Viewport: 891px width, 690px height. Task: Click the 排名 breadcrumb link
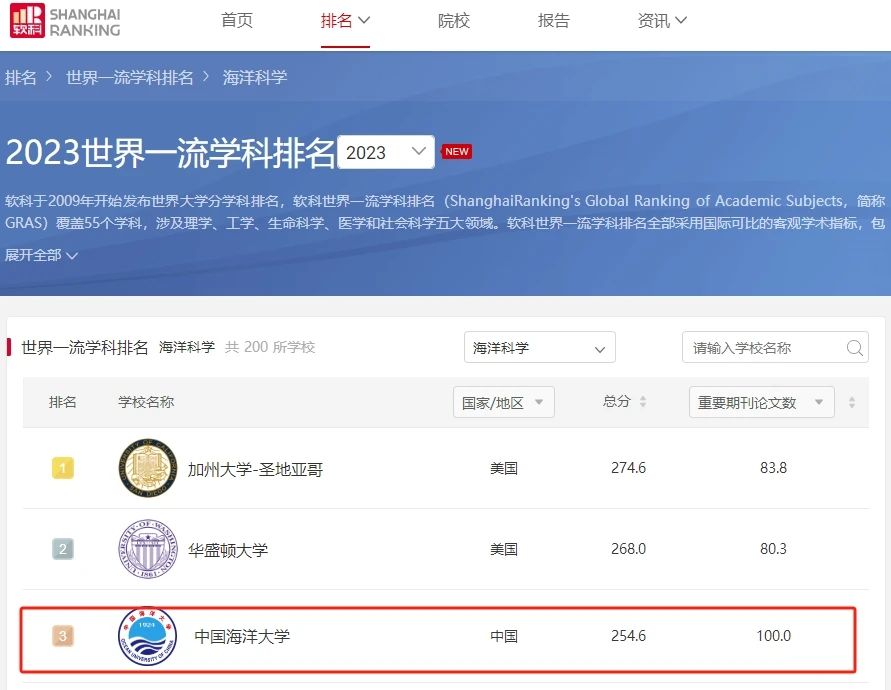20,77
